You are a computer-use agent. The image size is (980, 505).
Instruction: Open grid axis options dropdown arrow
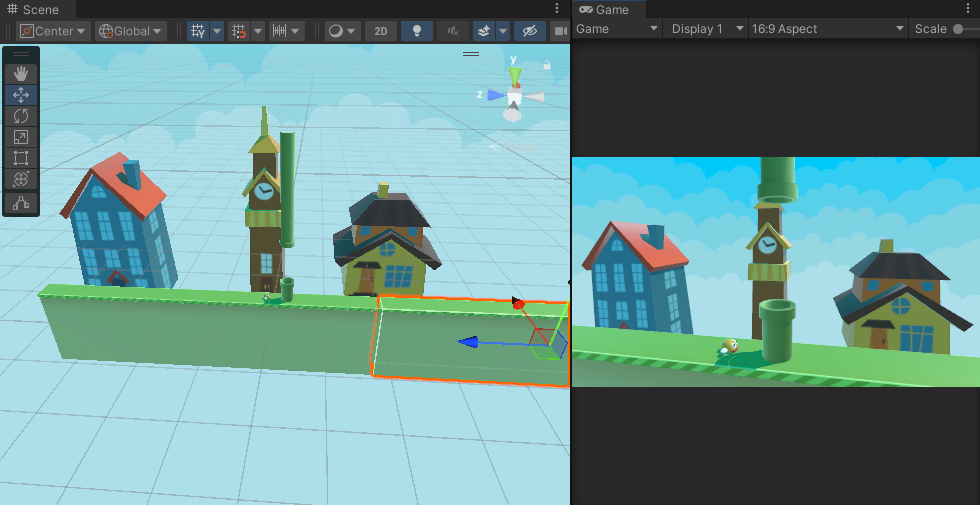(217, 31)
